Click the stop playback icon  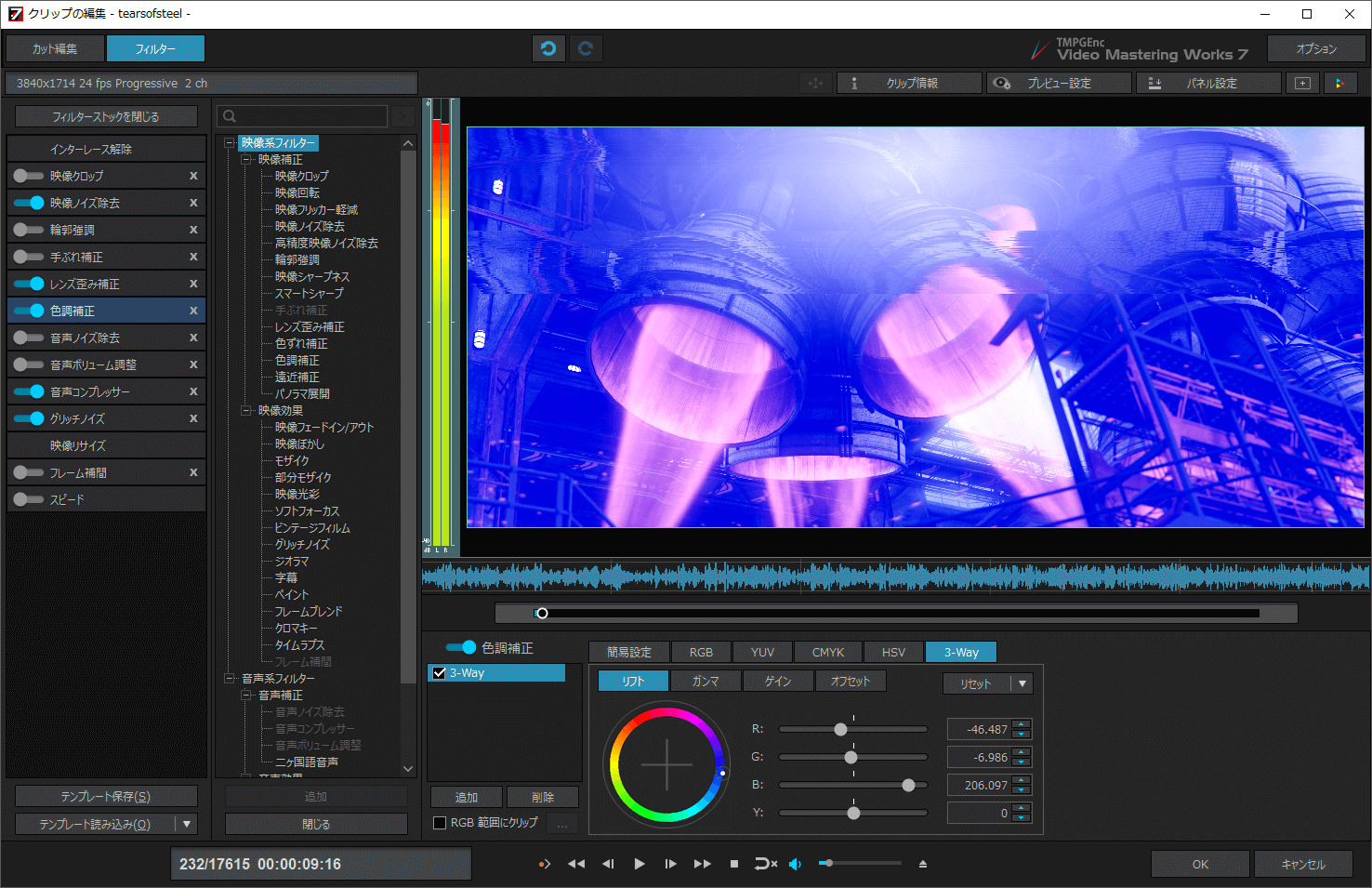tap(733, 863)
